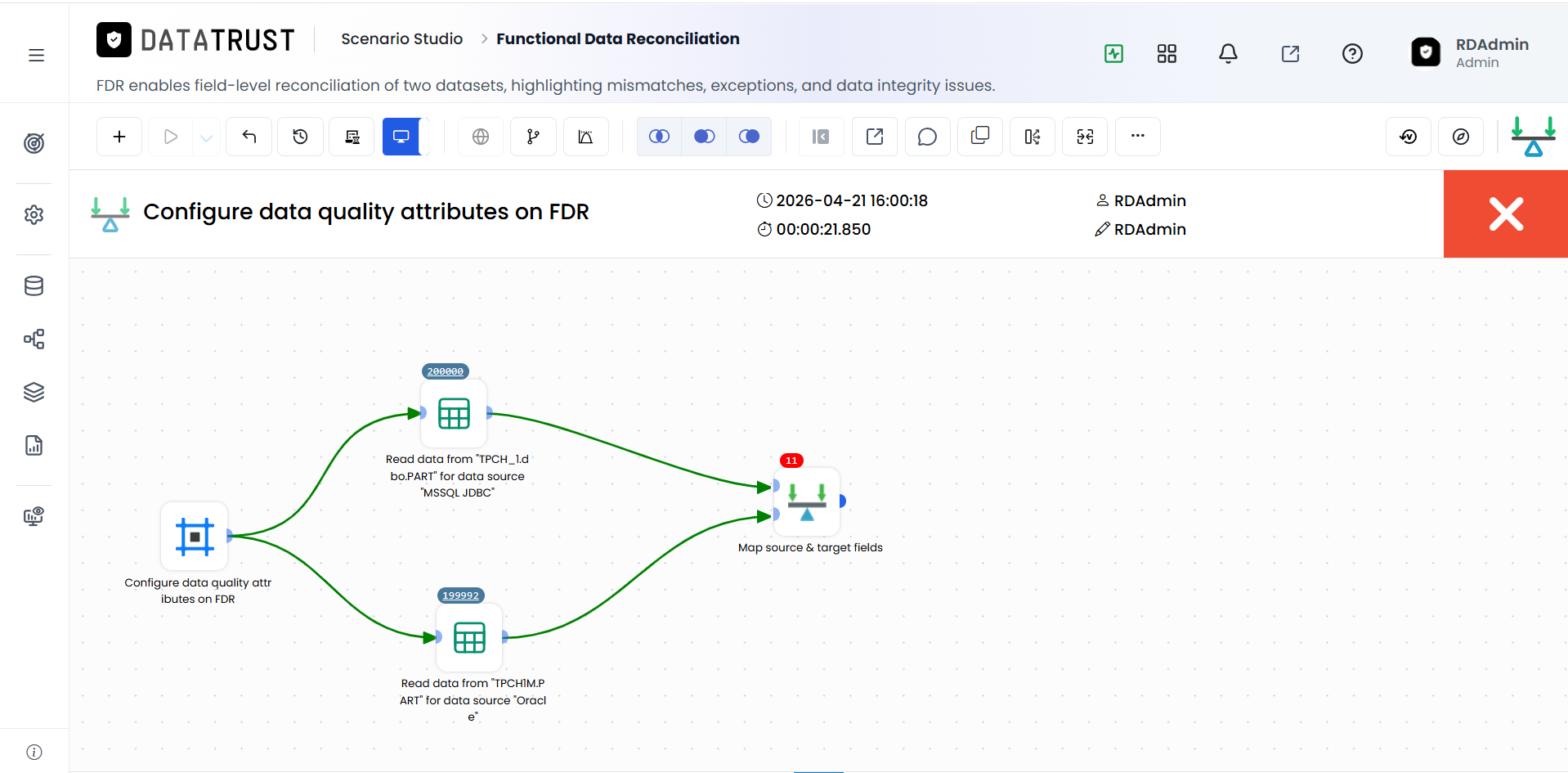Screen dimensions: 1568x773
Task: Close the scenario with red X
Action: (1506, 214)
